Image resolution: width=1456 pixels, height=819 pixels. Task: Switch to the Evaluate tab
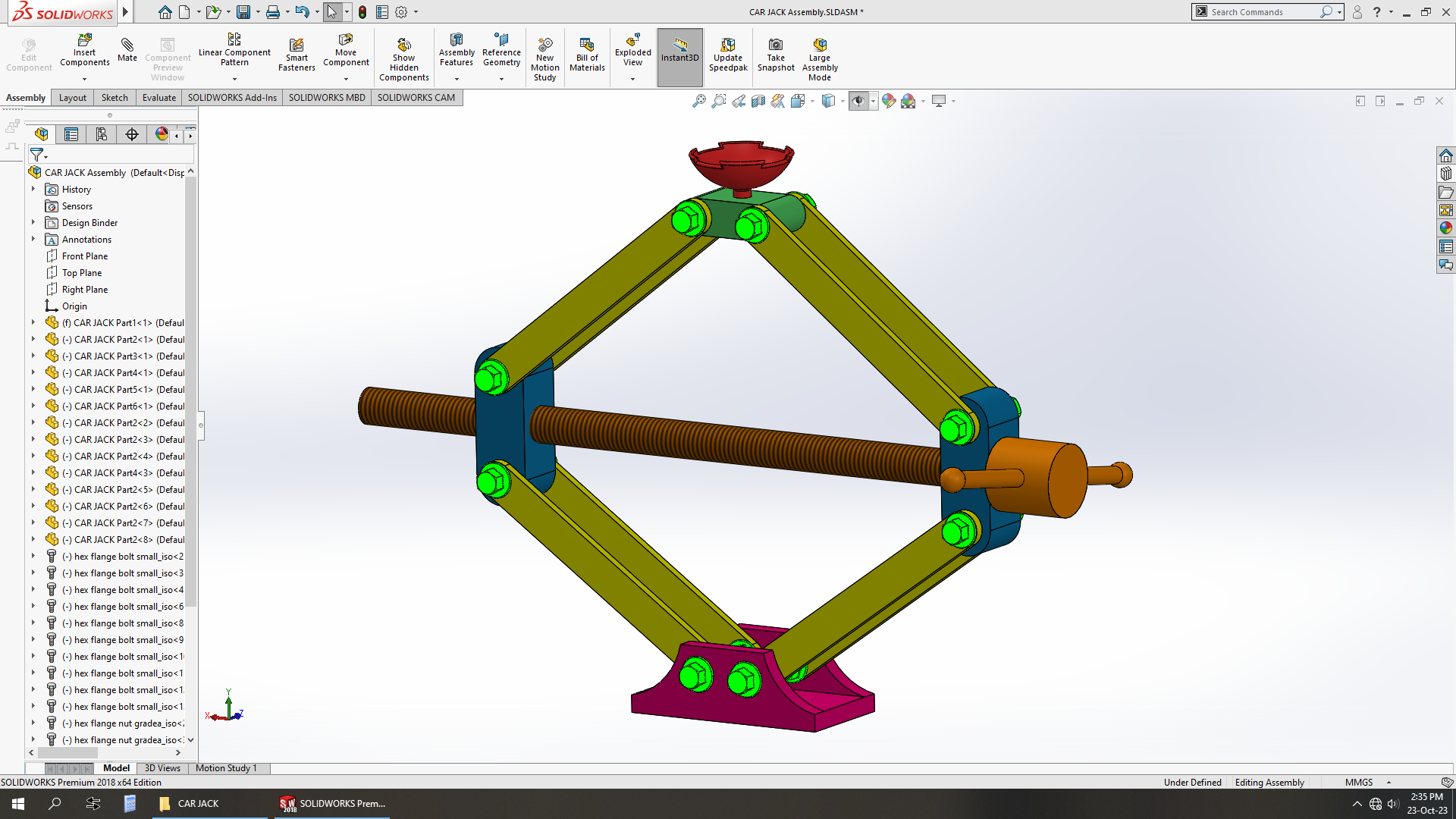(158, 97)
